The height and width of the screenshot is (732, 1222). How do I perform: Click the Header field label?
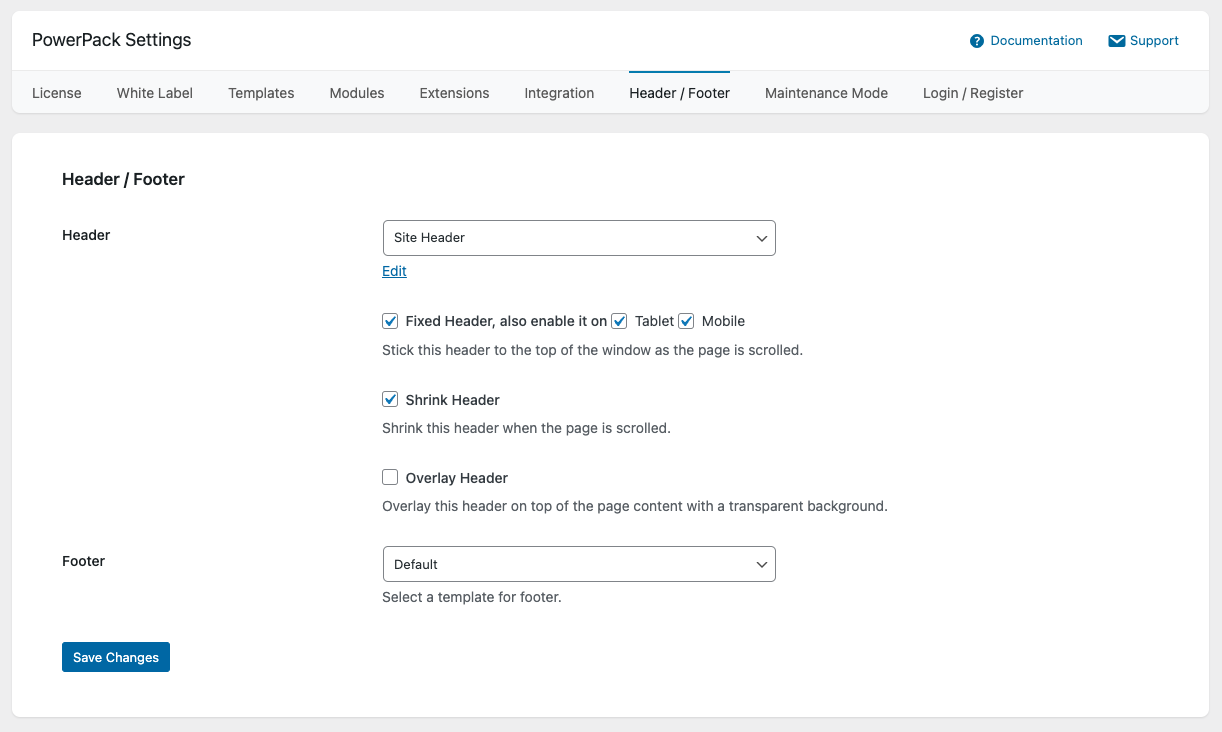(x=86, y=235)
